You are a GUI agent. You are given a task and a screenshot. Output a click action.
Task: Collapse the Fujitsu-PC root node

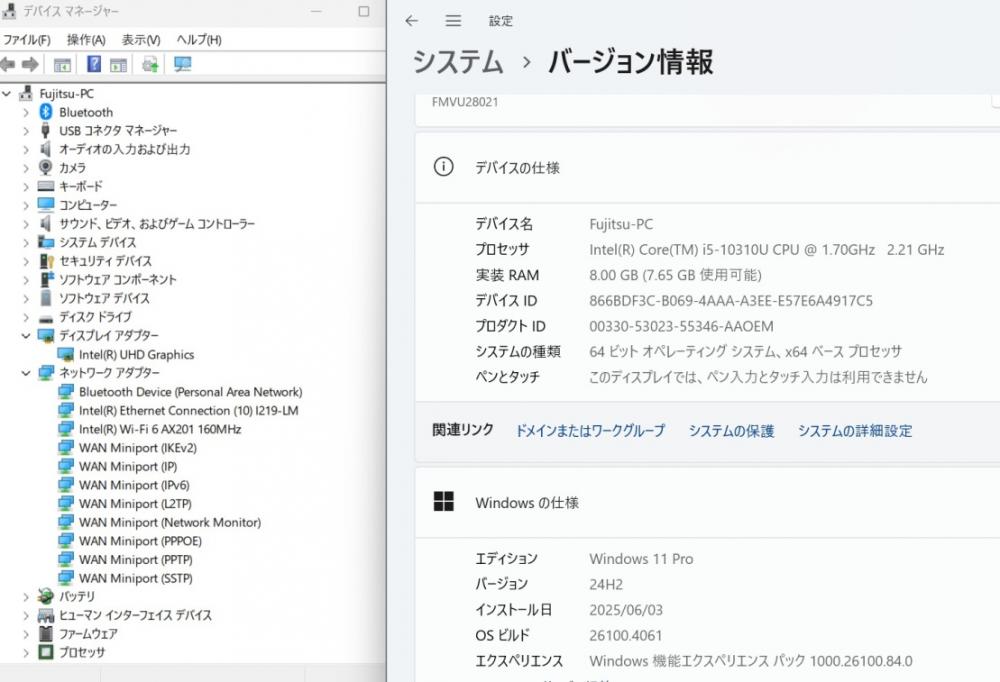click(x=6, y=94)
